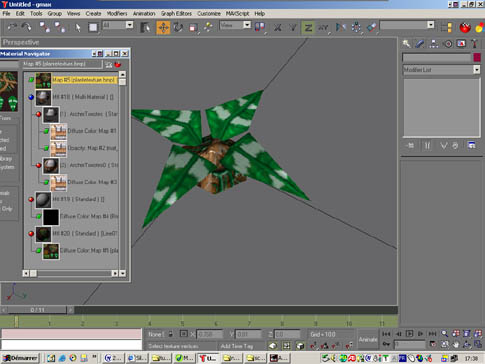485x364 pixels.
Task: Activate the Select and Scale tool
Action: [193, 27]
